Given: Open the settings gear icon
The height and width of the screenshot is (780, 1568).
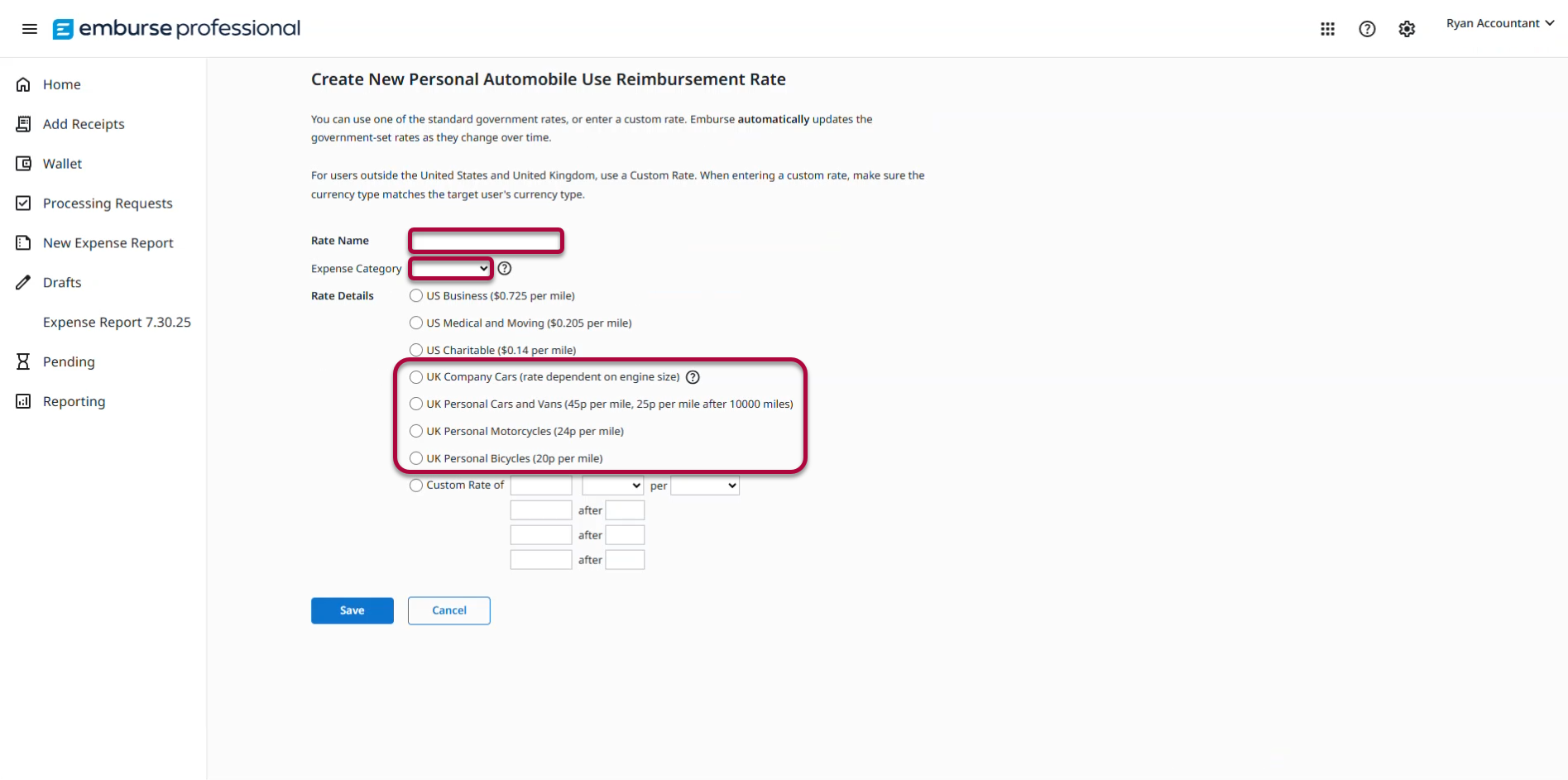Looking at the screenshot, I should pos(1407,29).
